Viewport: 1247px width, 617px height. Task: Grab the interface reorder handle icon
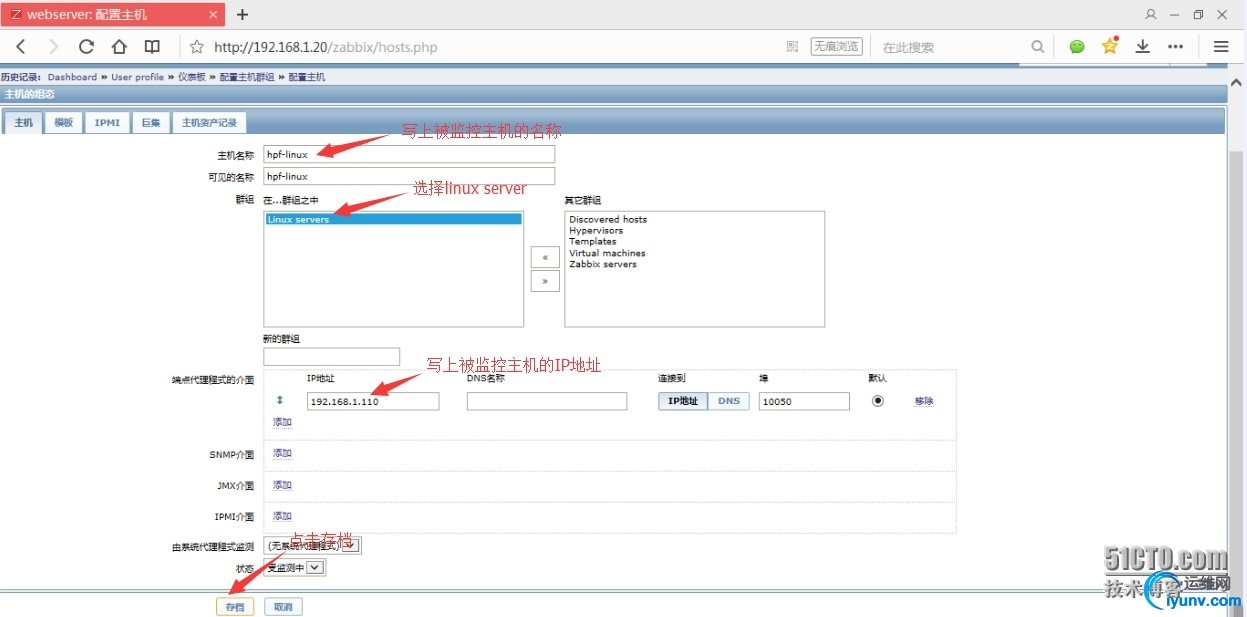tap(280, 401)
